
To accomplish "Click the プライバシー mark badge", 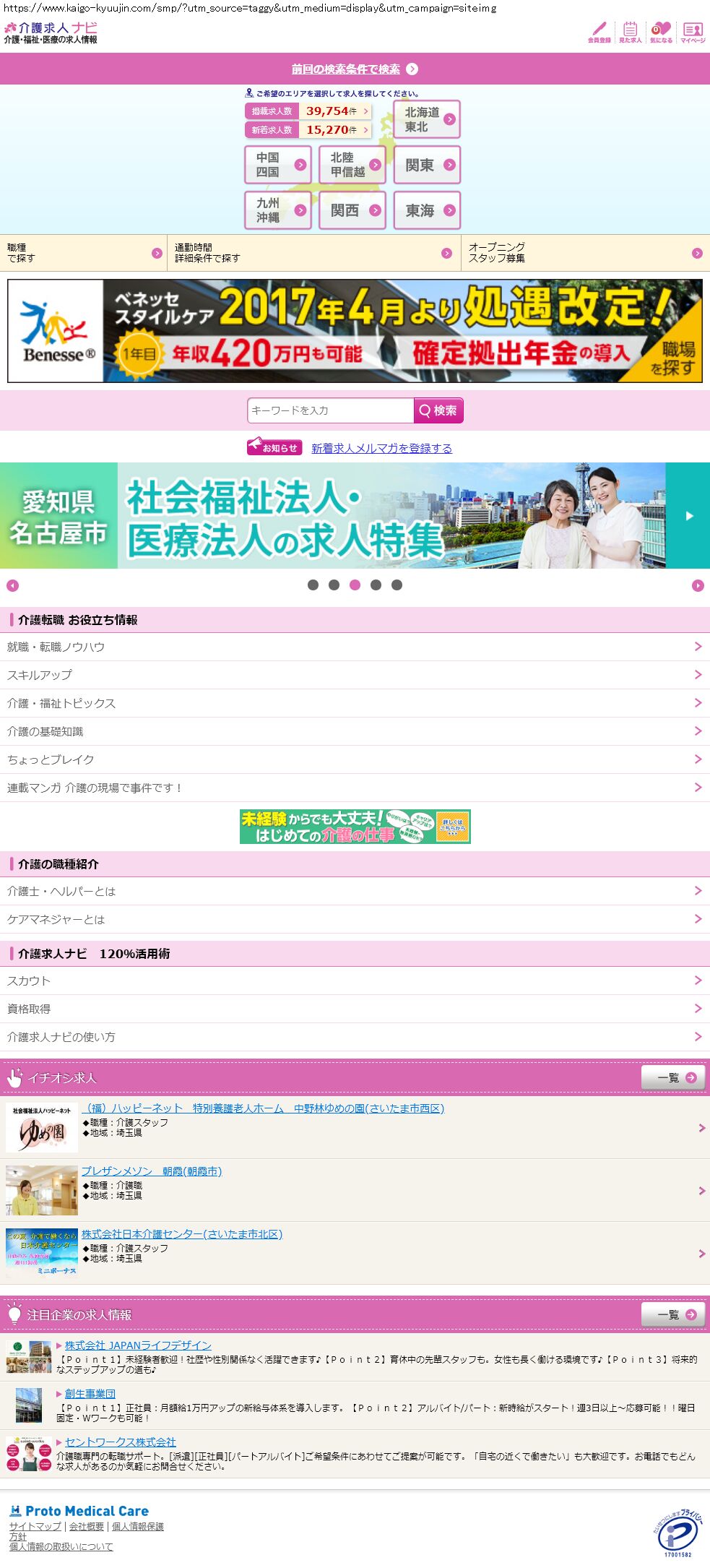I will click(x=677, y=1533).
